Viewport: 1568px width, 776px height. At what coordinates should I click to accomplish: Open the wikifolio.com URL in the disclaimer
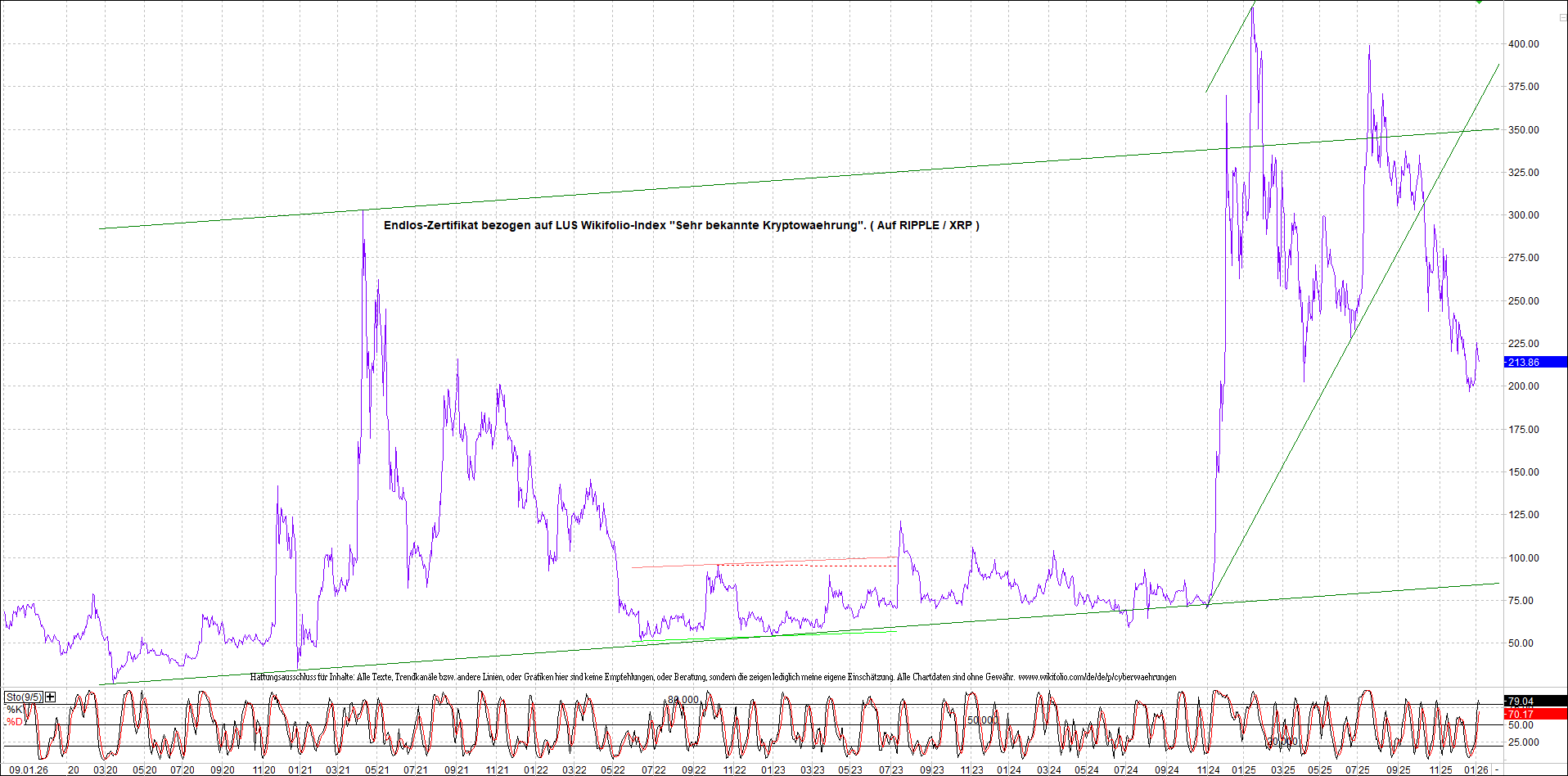pyautogui.click(x=1097, y=677)
